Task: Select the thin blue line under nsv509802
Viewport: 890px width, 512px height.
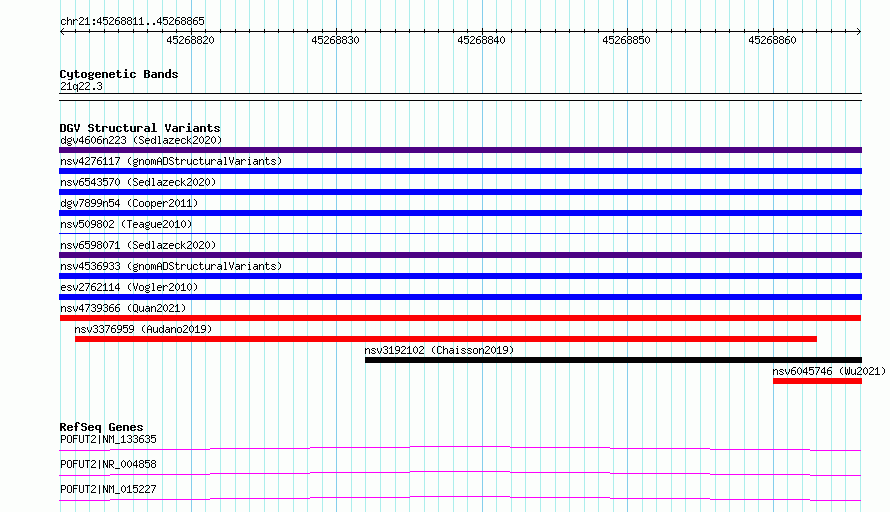Action: tap(460, 233)
